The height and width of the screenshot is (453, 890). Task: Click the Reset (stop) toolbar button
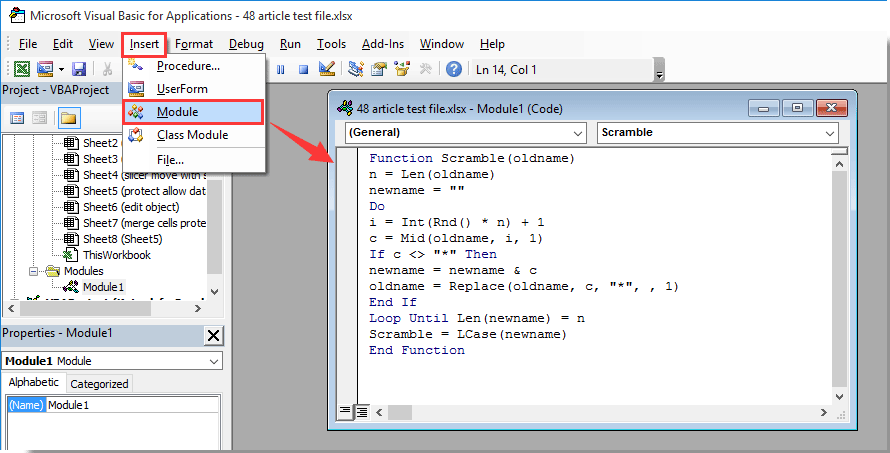tap(302, 69)
